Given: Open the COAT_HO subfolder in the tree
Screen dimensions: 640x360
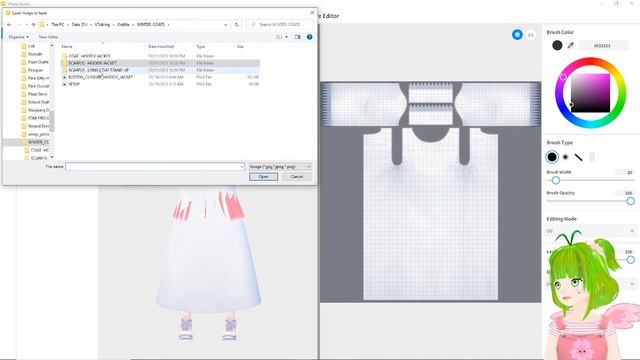Looking at the screenshot, I should (38, 150).
